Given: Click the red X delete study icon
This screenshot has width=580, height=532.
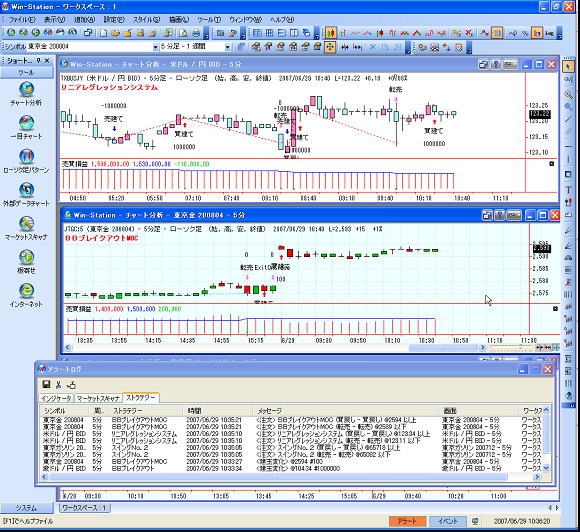Looking at the screenshot, I should (469, 33).
